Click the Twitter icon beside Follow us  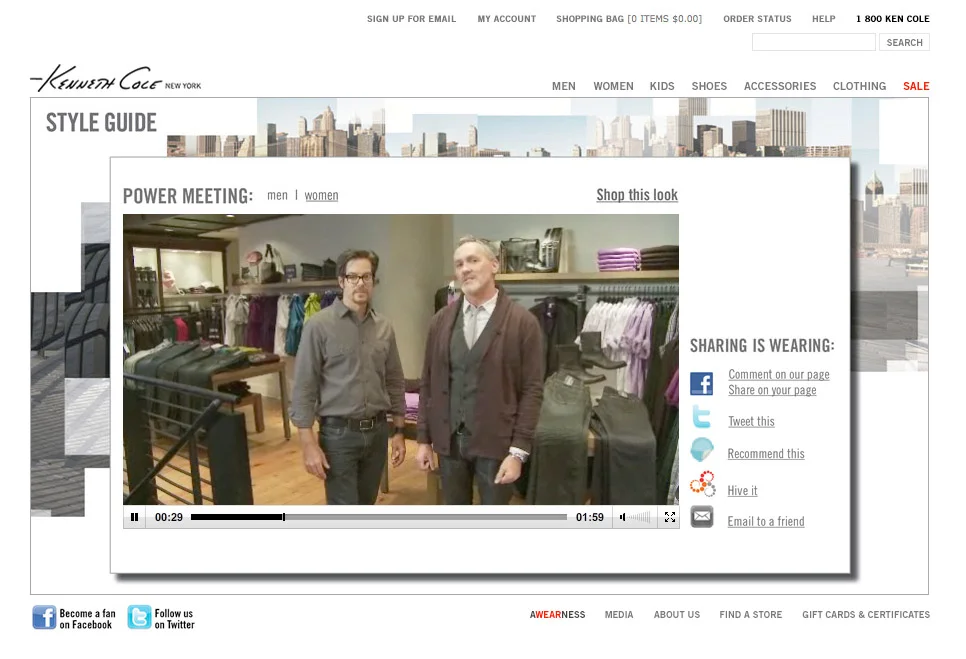(139, 617)
